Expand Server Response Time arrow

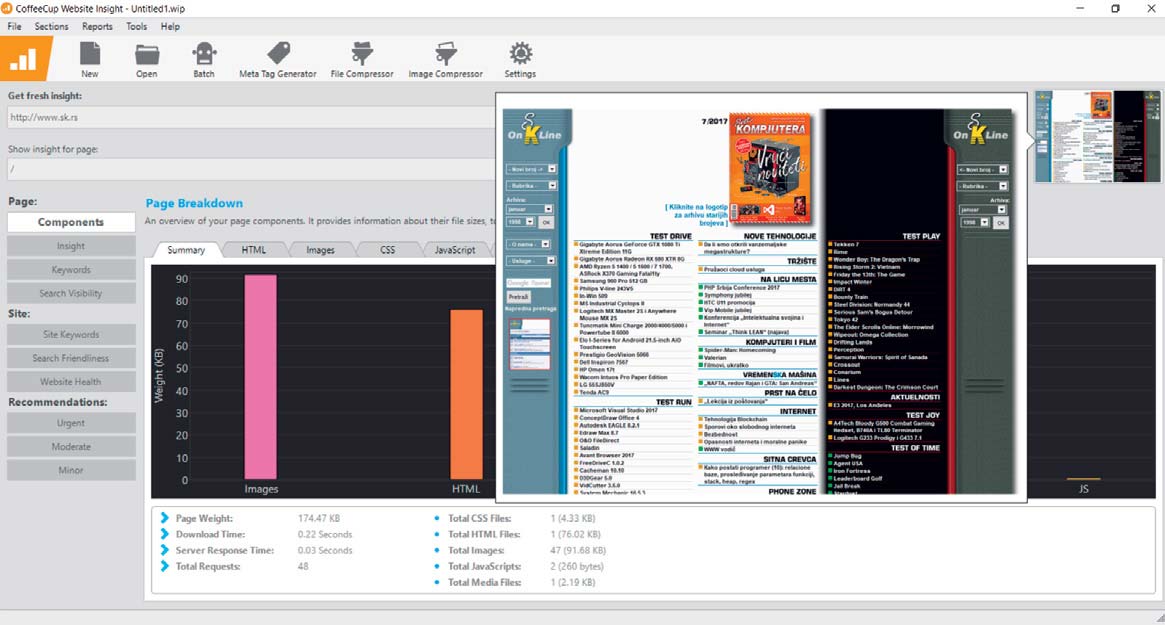(x=164, y=550)
